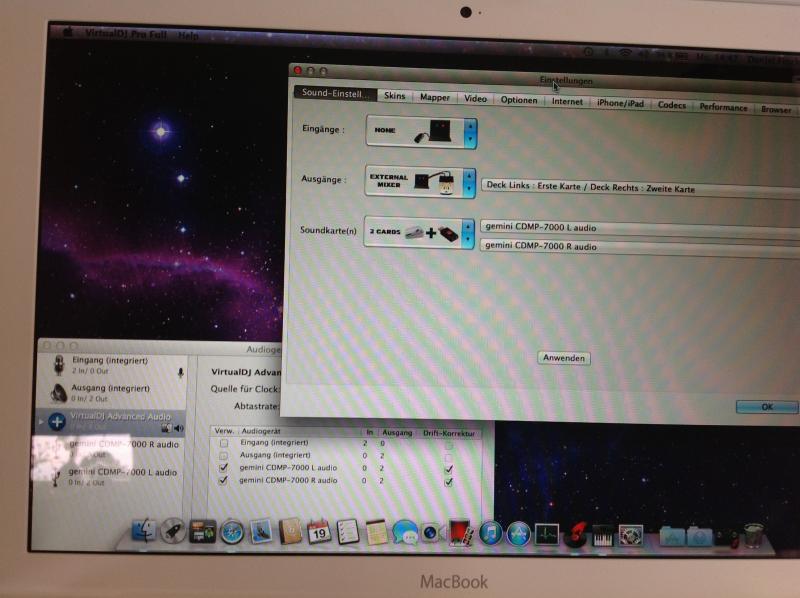Open first sound card gemini CDMP-7000 L dropdown
The image size is (800, 598).
[640, 228]
